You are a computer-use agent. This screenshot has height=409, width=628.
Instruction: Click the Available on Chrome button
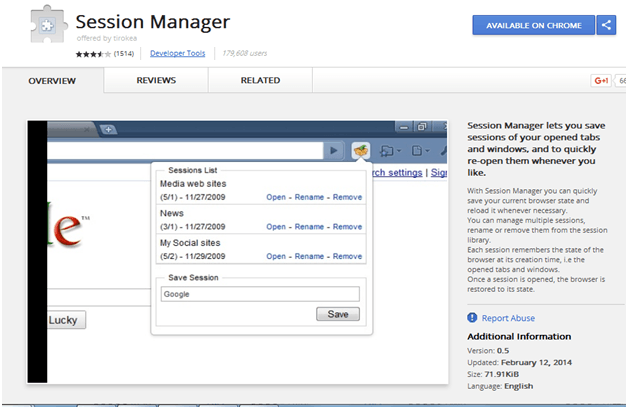pyautogui.click(x=533, y=25)
